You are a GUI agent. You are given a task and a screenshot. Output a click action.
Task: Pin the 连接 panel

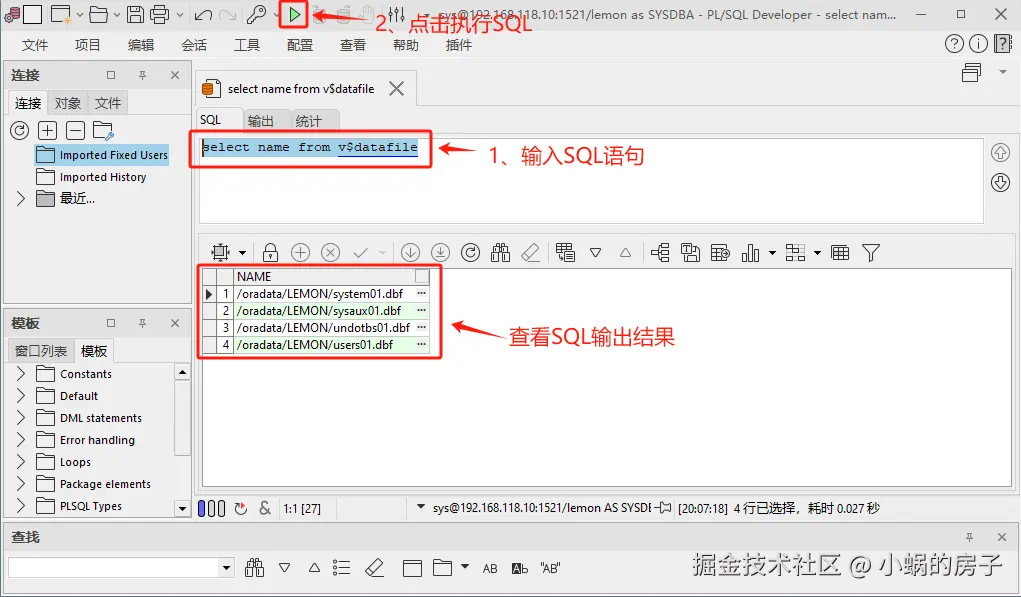[142, 76]
